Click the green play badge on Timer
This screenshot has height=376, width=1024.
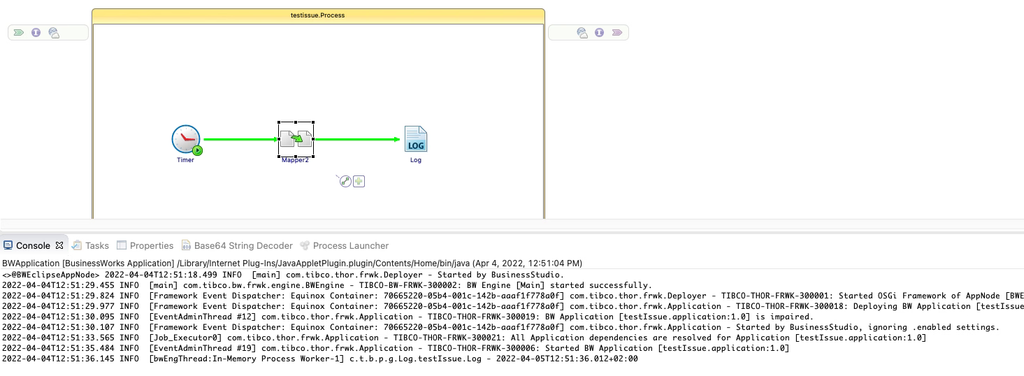coord(197,150)
